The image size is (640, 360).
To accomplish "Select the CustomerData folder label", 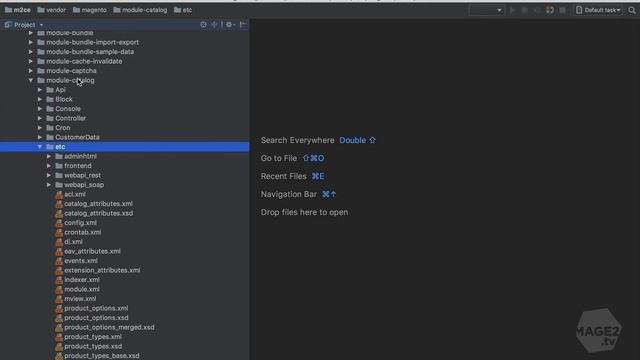I will [x=78, y=137].
